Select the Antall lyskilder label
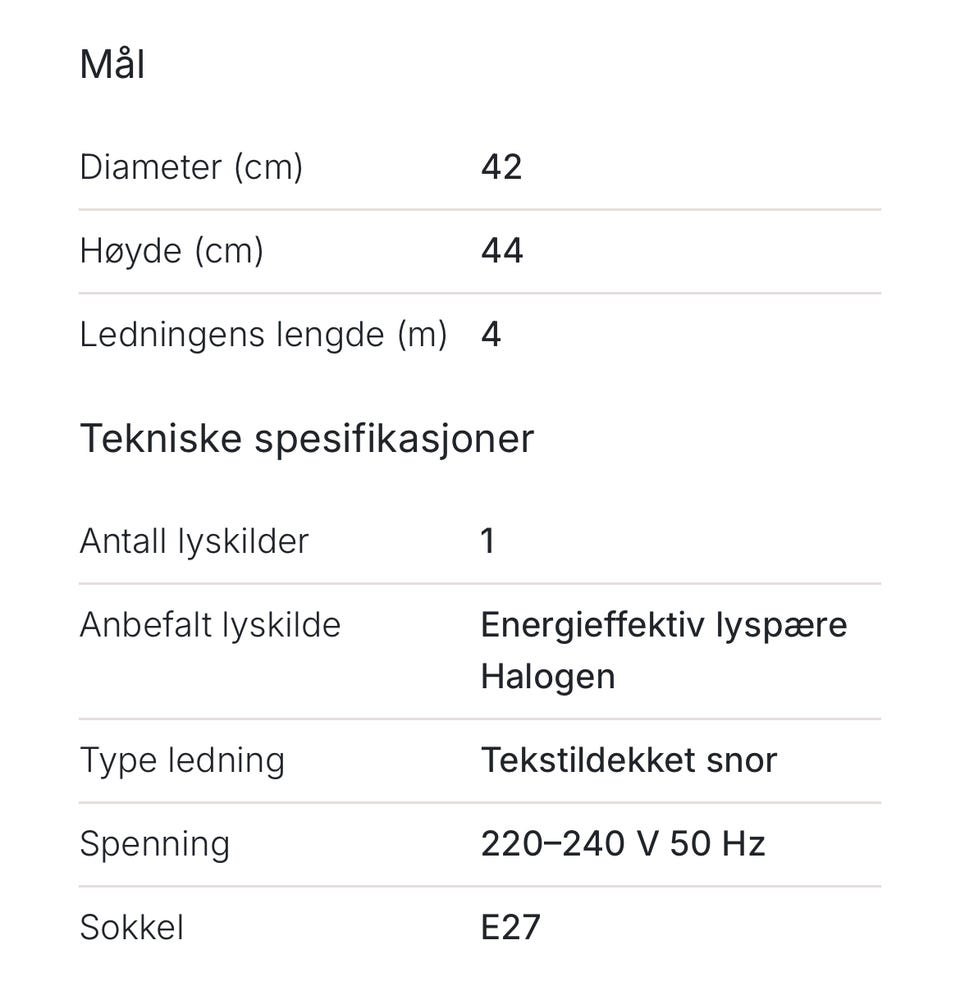The width and height of the screenshot is (960, 995). [194, 542]
